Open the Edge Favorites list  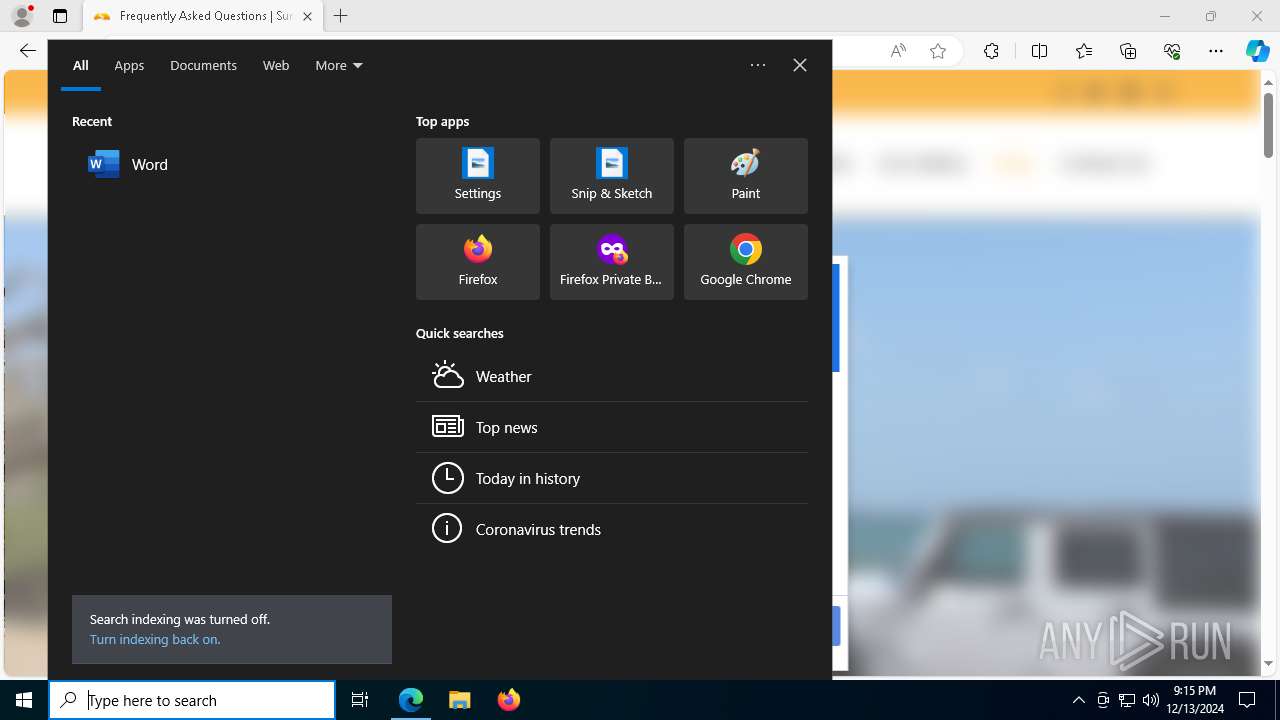1084,51
